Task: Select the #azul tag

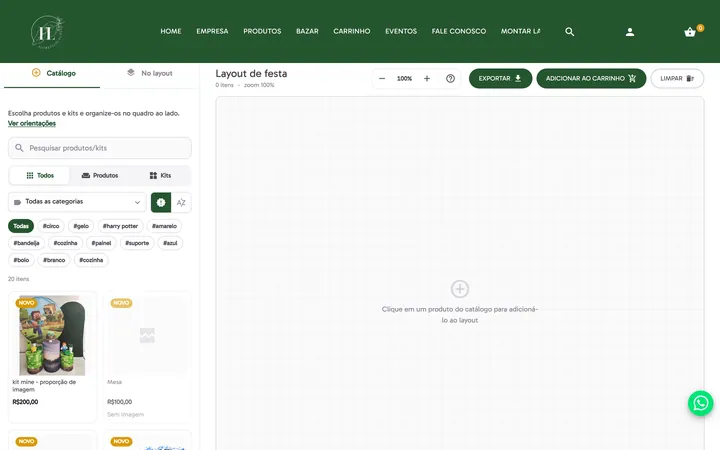Action: point(170,243)
